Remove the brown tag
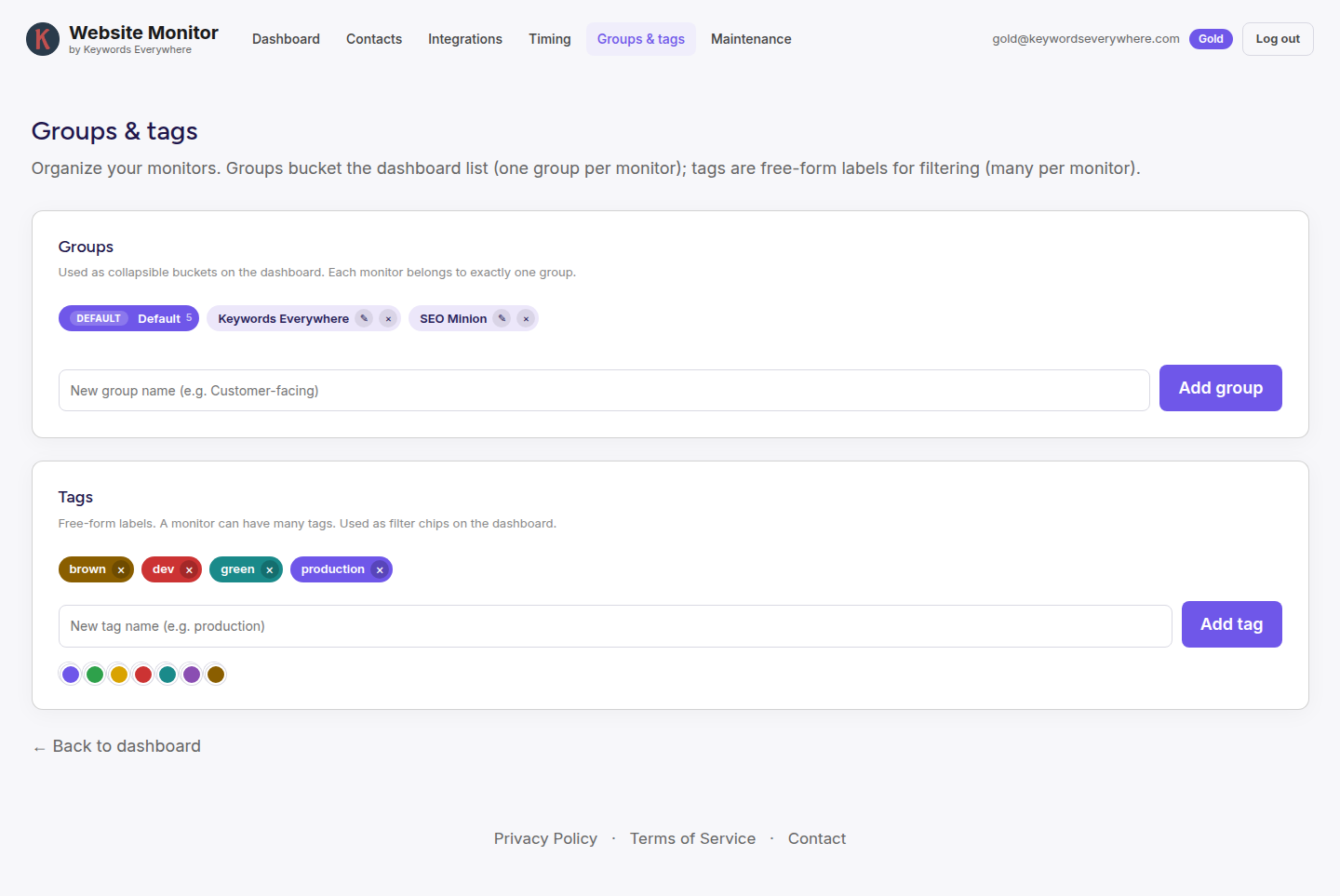Viewport: 1340px width, 896px height. [121, 569]
